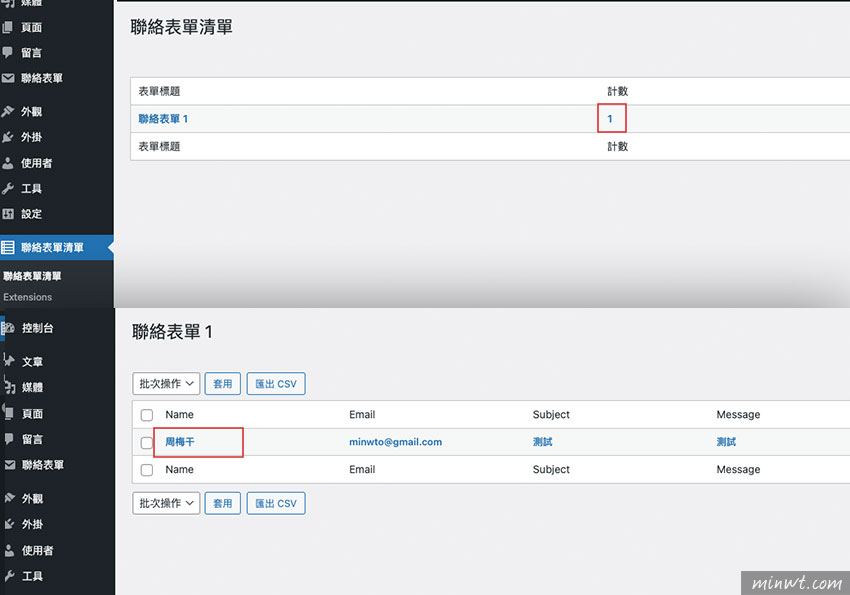Image resolution: width=850 pixels, height=595 pixels.
Task: Open 聯絡表單 envelope icon in lower sidebar
Action: [x=10, y=465]
